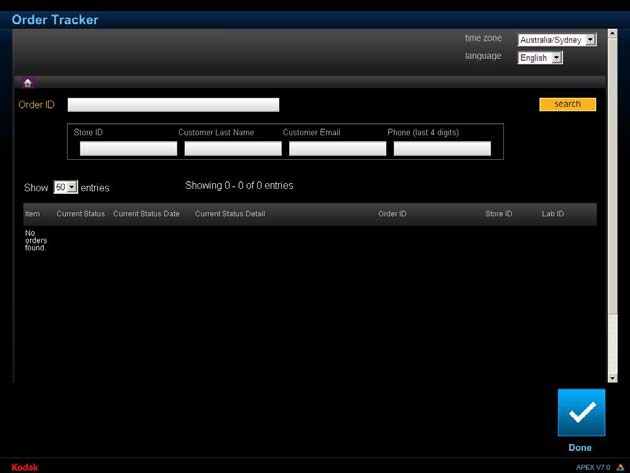Click the scrollbar down arrow
This screenshot has height=473, width=630.
coord(612,378)
